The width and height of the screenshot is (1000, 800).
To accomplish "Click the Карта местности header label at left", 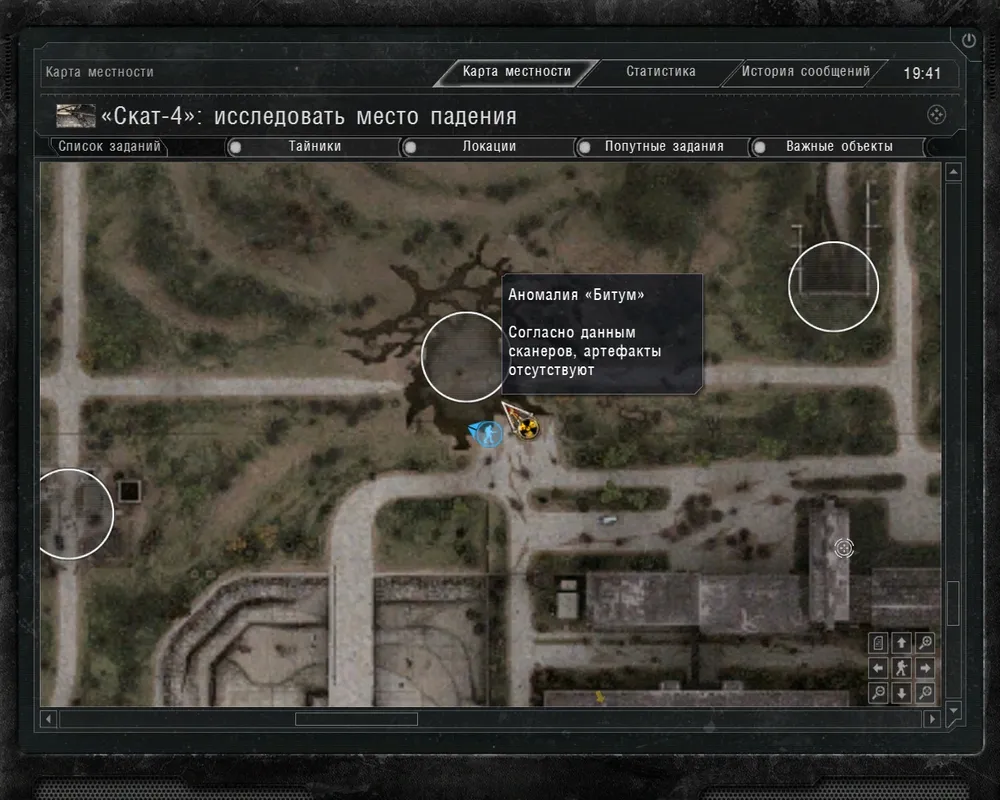I will coord(99,72).
